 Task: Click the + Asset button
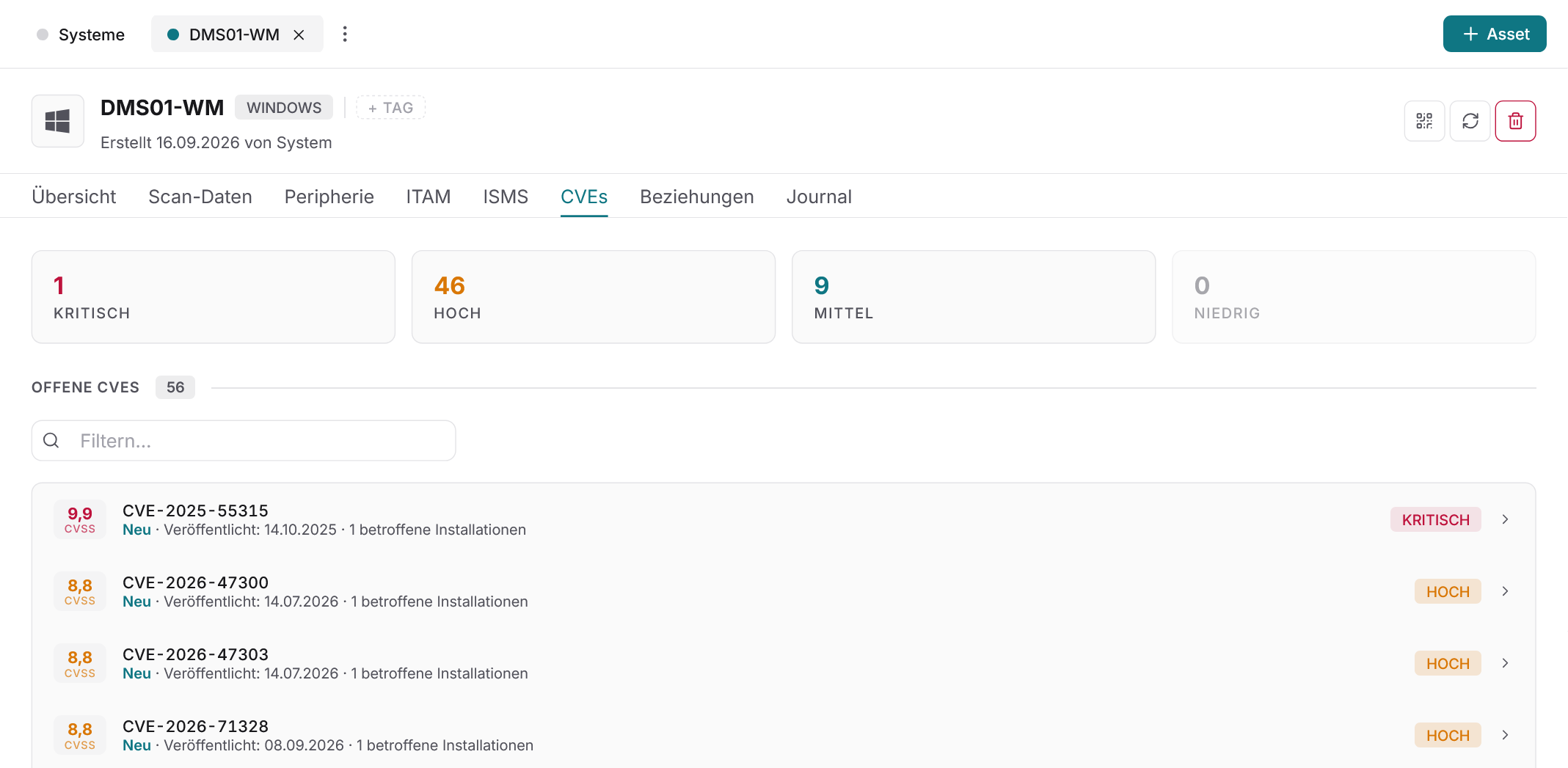point(1495,34)
